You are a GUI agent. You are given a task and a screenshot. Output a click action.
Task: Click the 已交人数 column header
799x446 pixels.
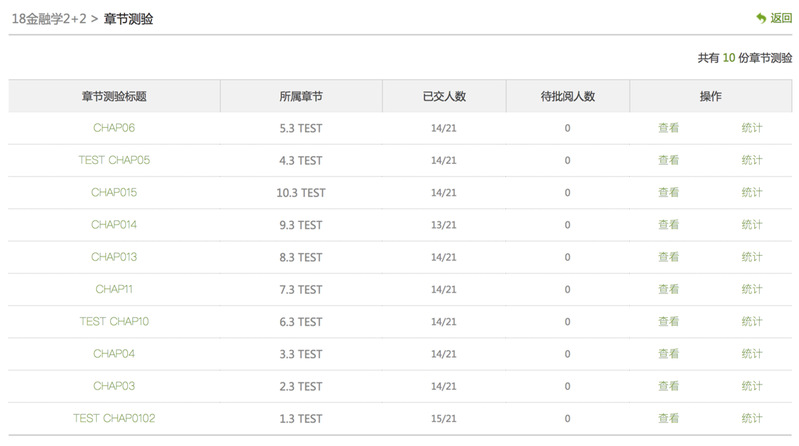tap(444, 96)
